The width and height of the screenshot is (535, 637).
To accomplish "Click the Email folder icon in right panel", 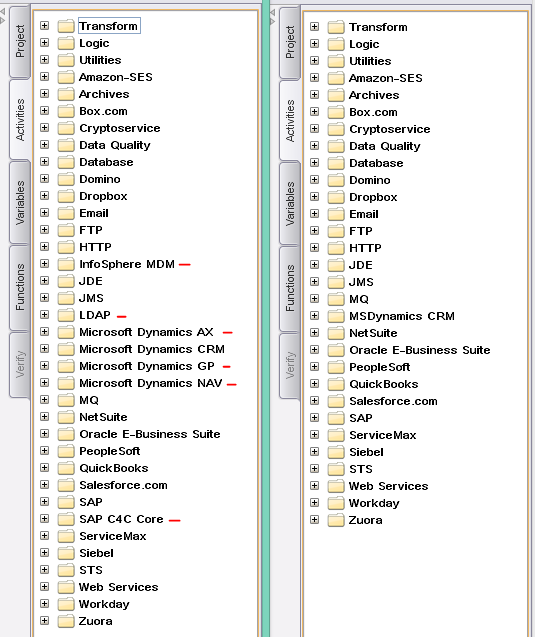I will [336, 214].
